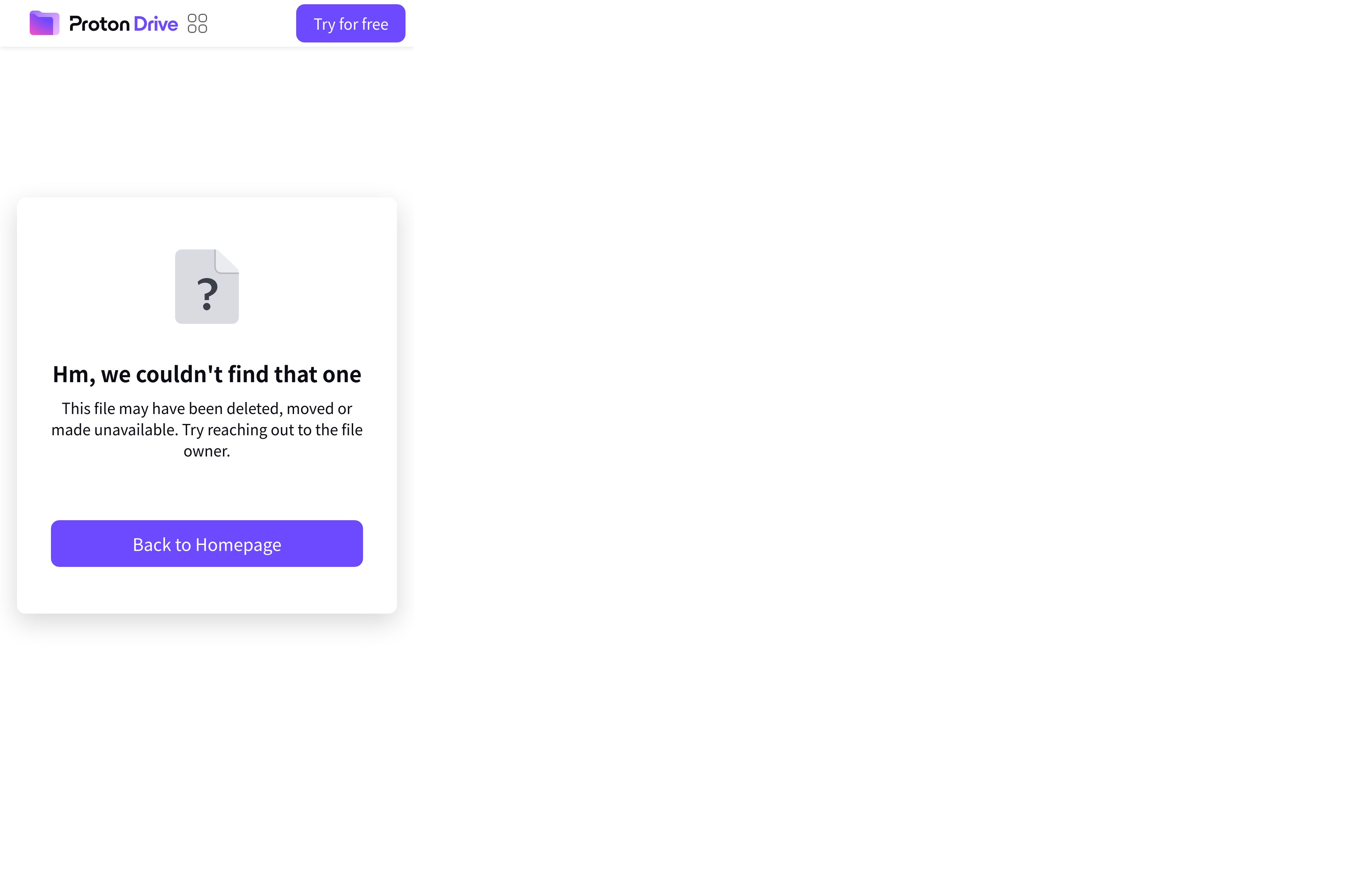Image resolution: width=1363 pixels, height=896 pixels.
Task: Click the Try for free button
Action: [x=351, y=23]
